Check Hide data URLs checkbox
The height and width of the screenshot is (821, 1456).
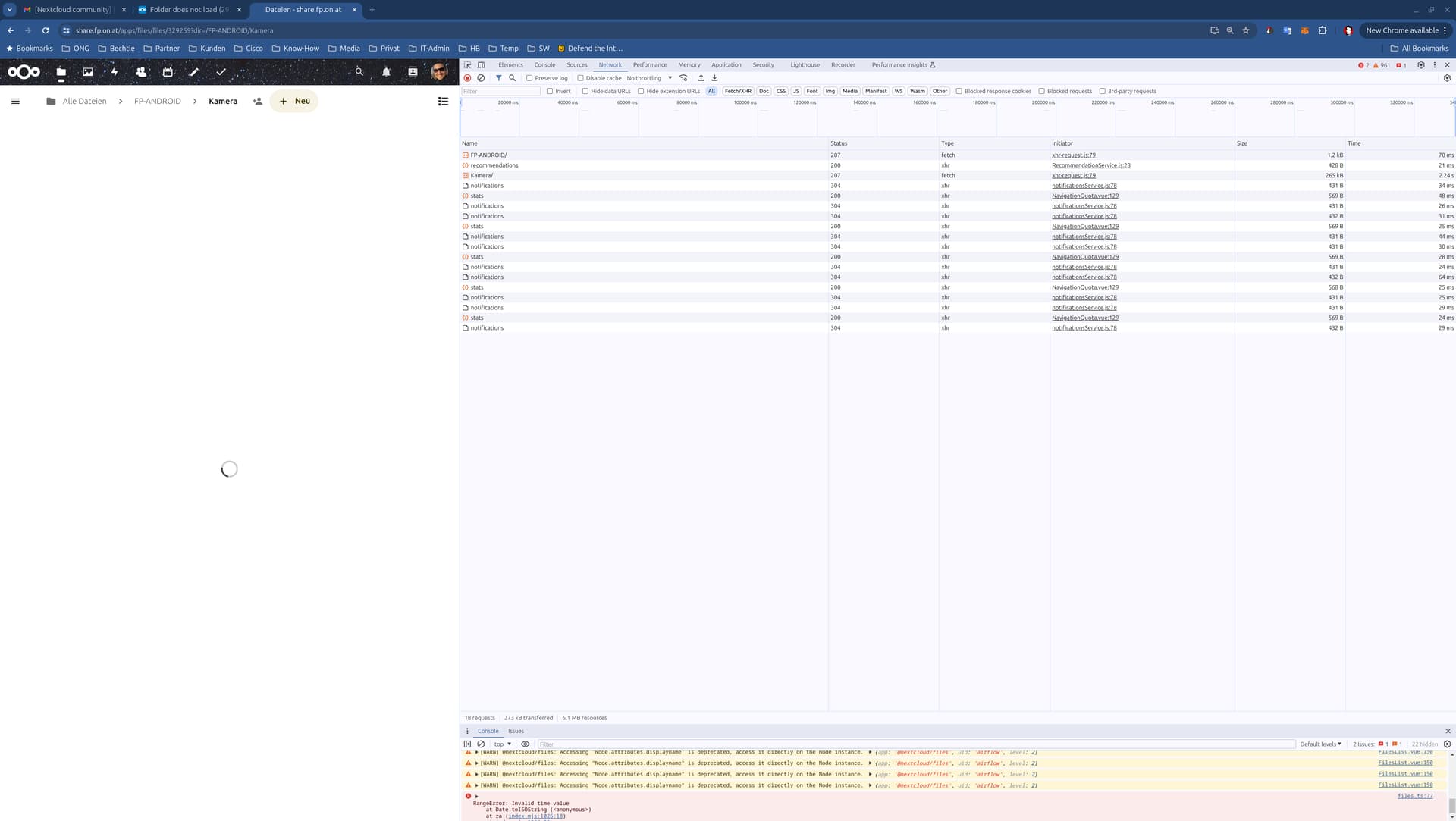pos(585,91)
